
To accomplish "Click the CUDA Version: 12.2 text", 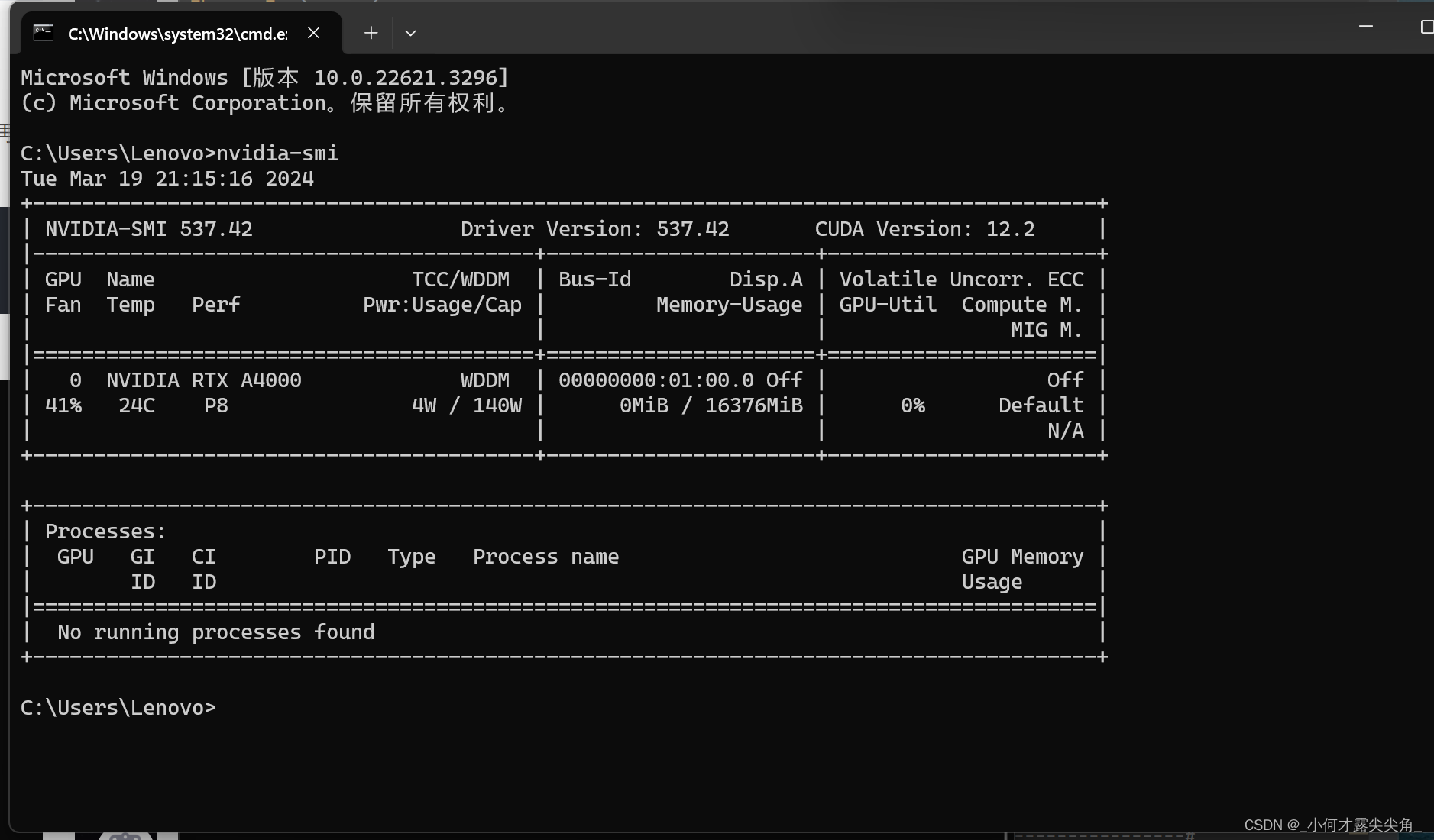I will click(924, 228).
